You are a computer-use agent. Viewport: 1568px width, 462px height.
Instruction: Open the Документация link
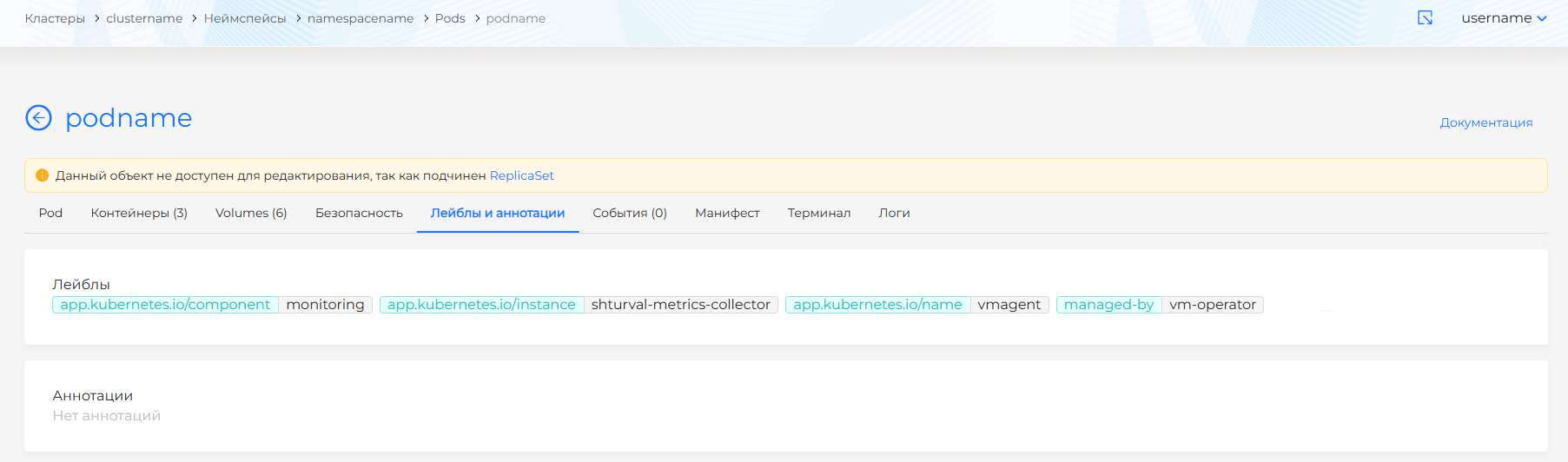(1485, 122)
